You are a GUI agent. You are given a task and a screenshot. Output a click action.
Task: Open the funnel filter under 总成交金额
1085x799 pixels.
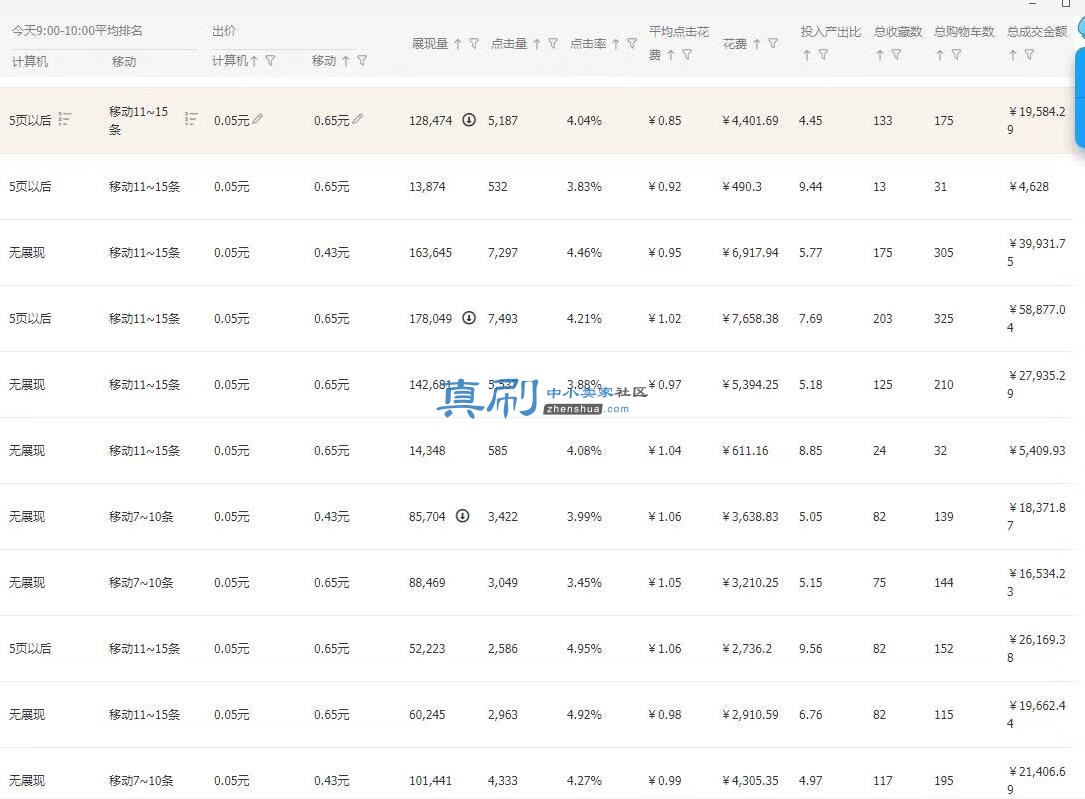tap(1030, 55)
